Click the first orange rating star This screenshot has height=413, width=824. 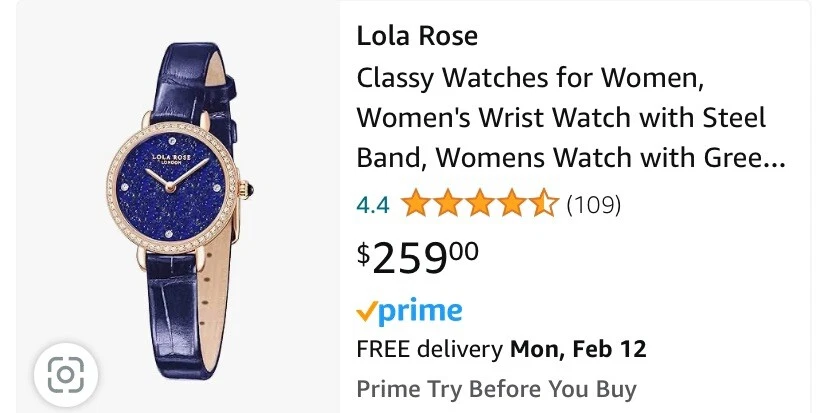[x=413, y=205]
